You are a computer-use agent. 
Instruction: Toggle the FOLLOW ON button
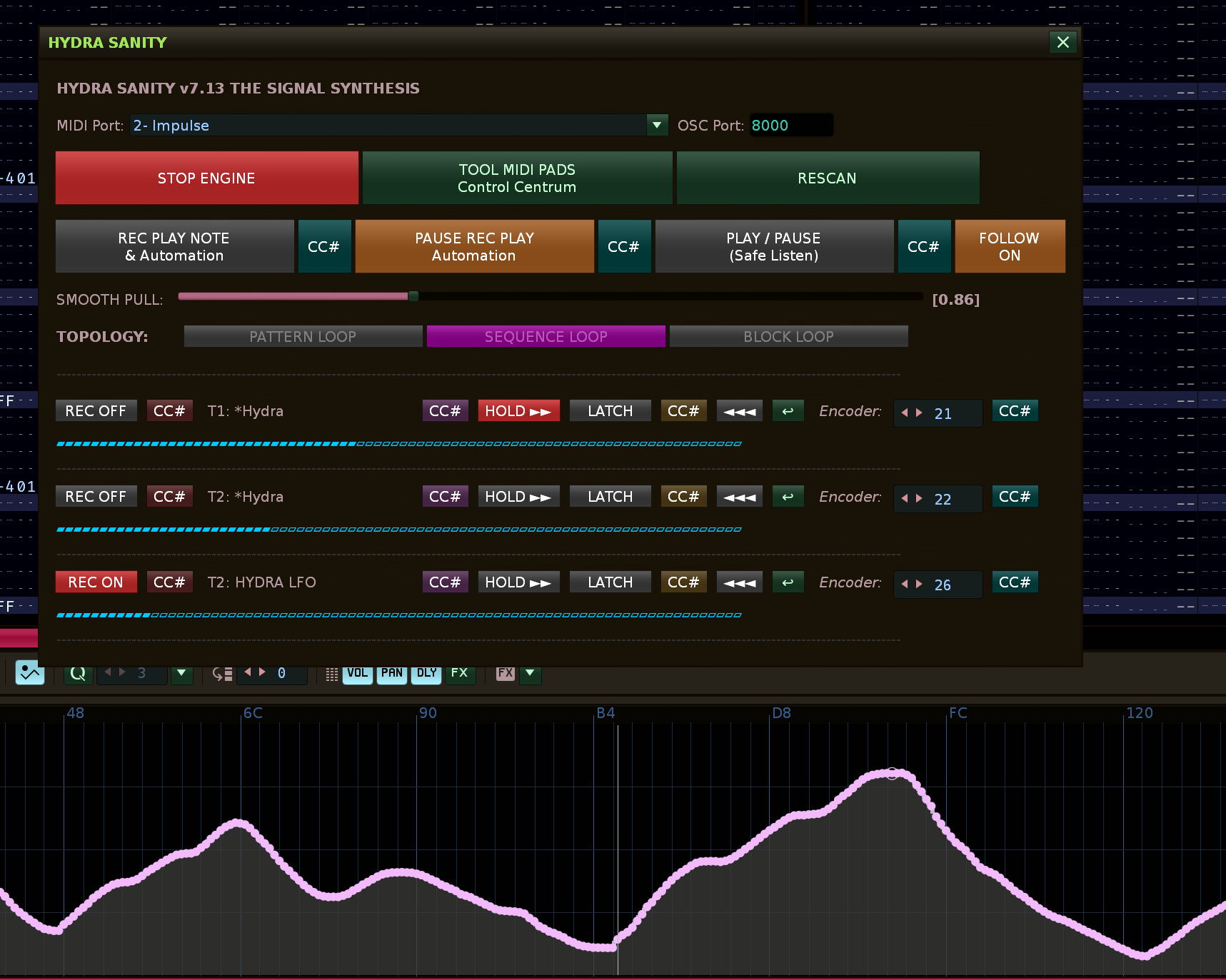pos(1009,246)
